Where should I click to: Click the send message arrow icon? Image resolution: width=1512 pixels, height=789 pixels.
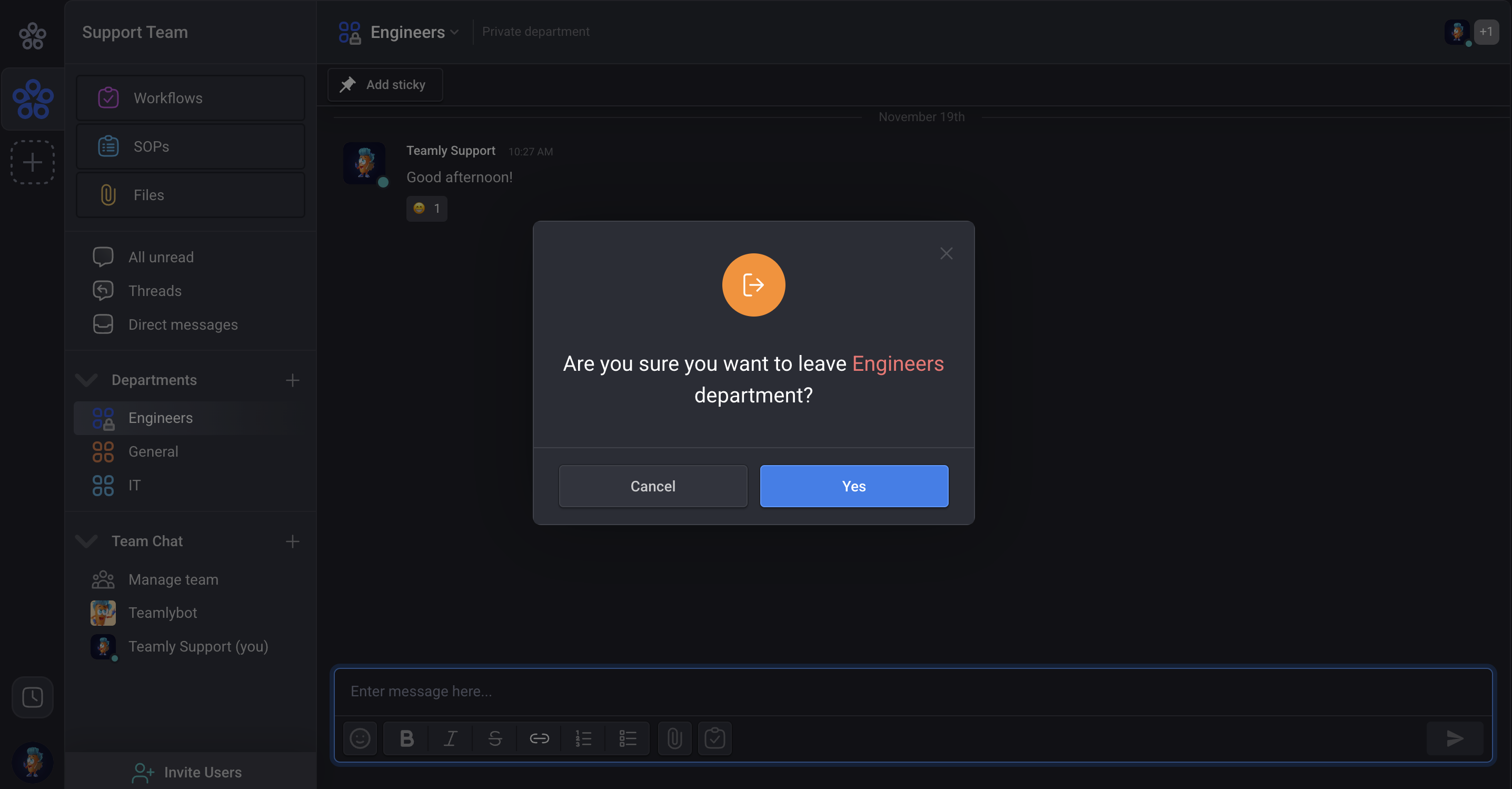(x=1455, y=738)
